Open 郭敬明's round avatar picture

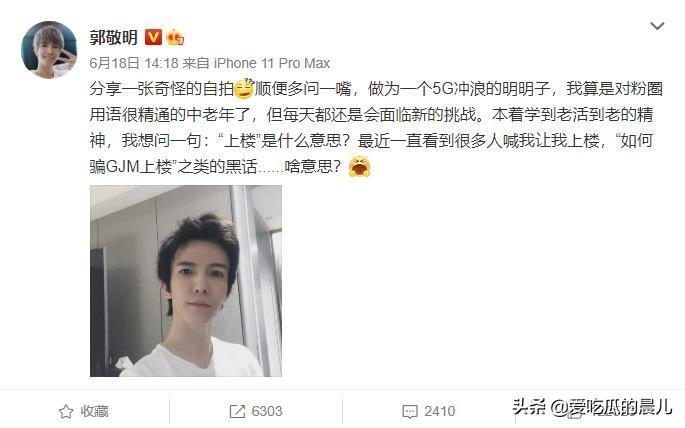coord(49,50)
